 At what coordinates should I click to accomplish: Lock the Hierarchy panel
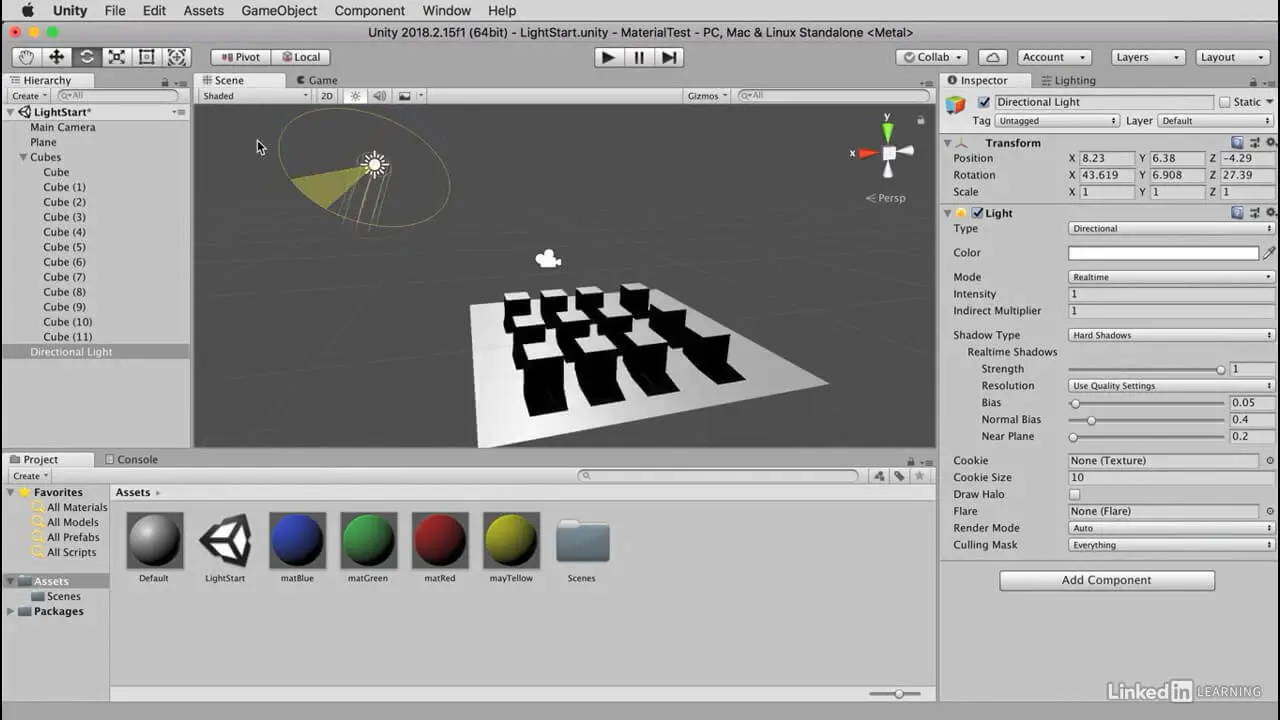[165, 81]
